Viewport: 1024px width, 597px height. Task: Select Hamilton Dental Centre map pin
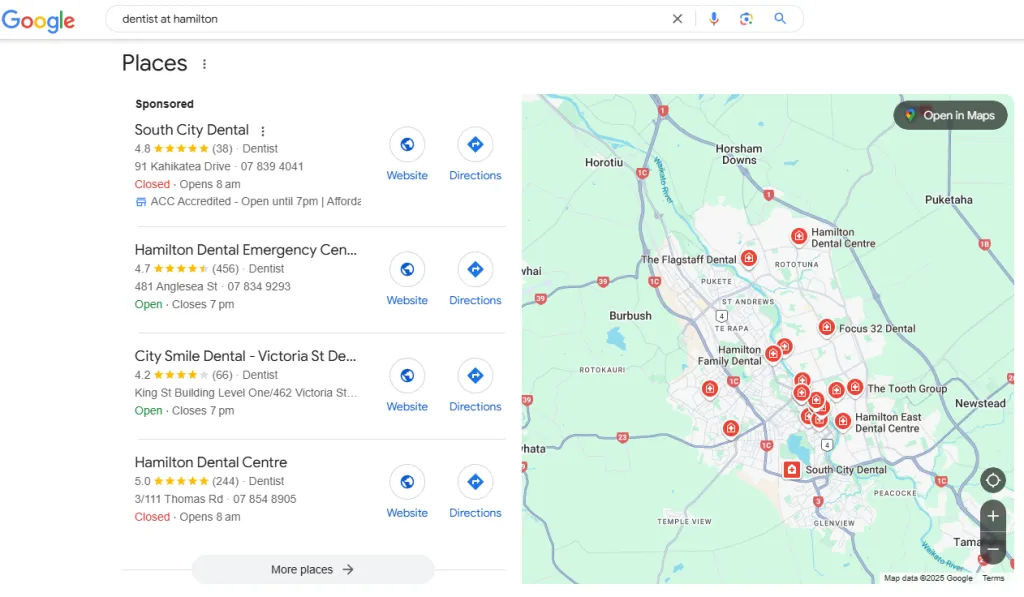click(x=799, y=236)
